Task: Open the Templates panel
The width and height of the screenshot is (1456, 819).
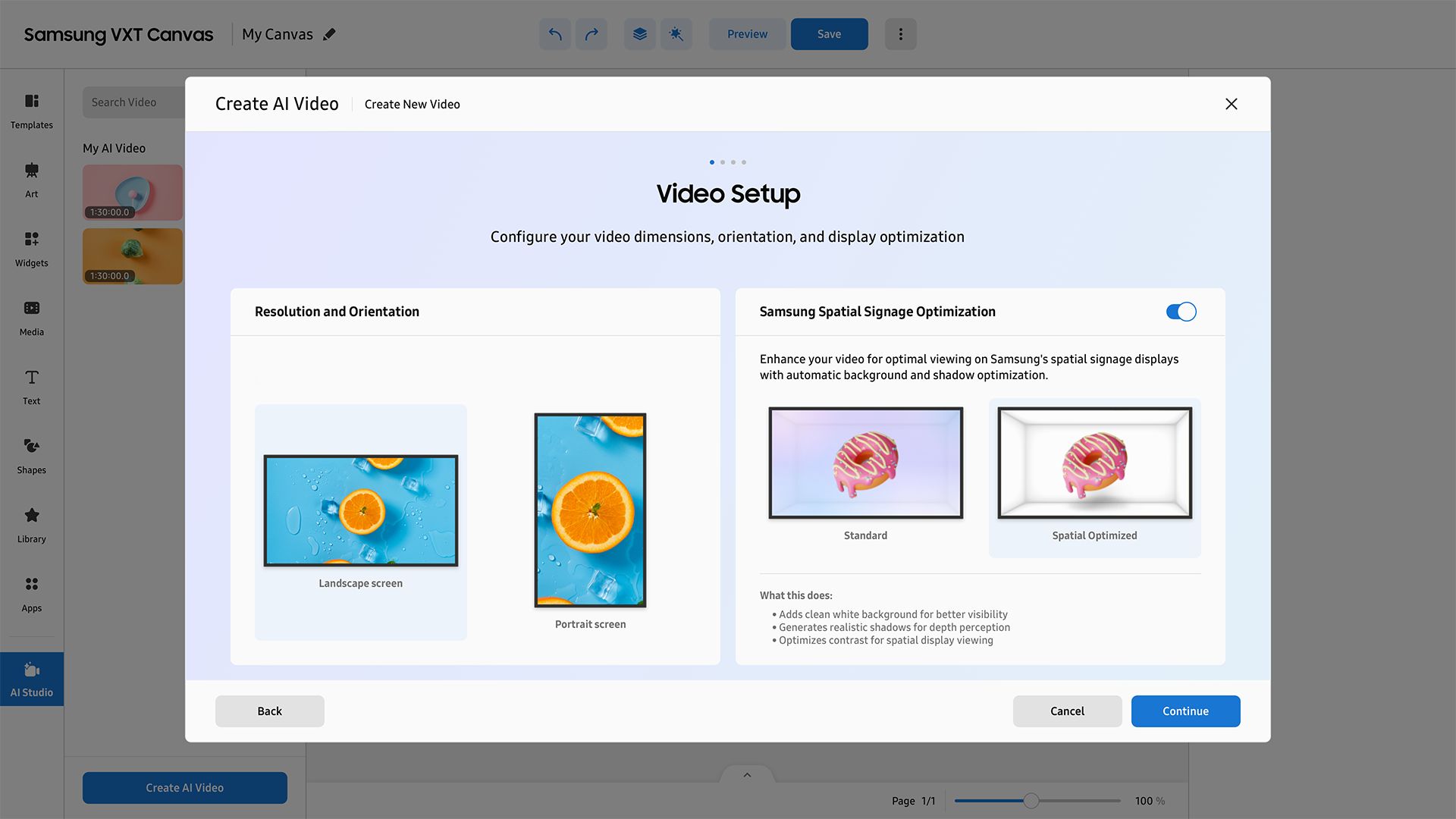Action: pos(31,110)
